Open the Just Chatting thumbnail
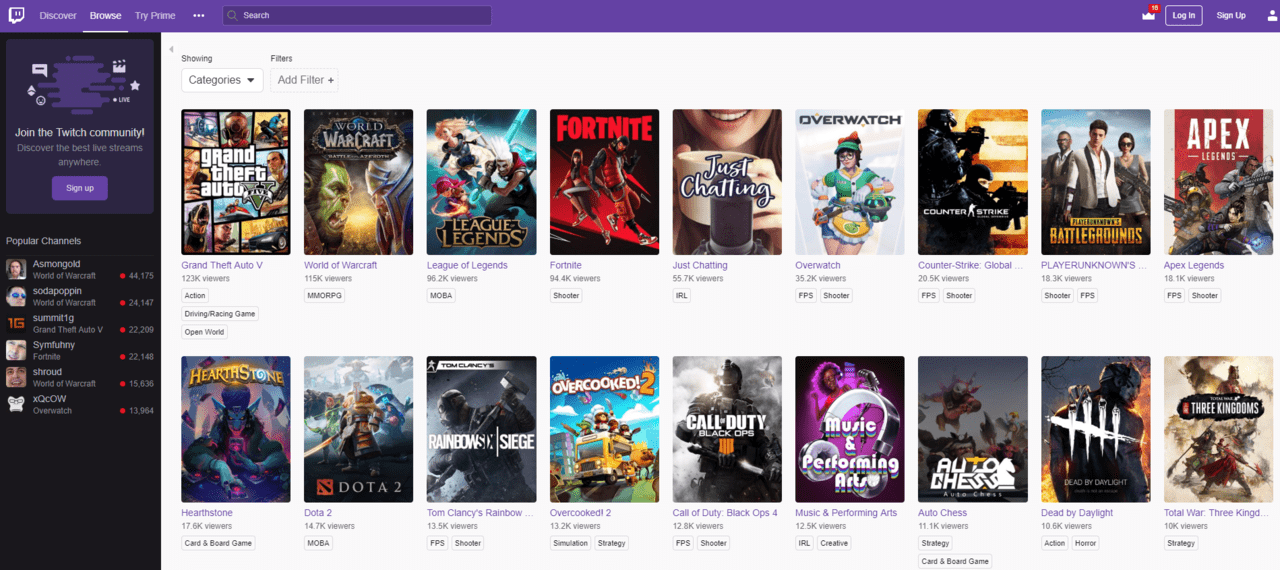This screenshot has height=570, width=1280. pyautogui.click(x=728, y=182)
